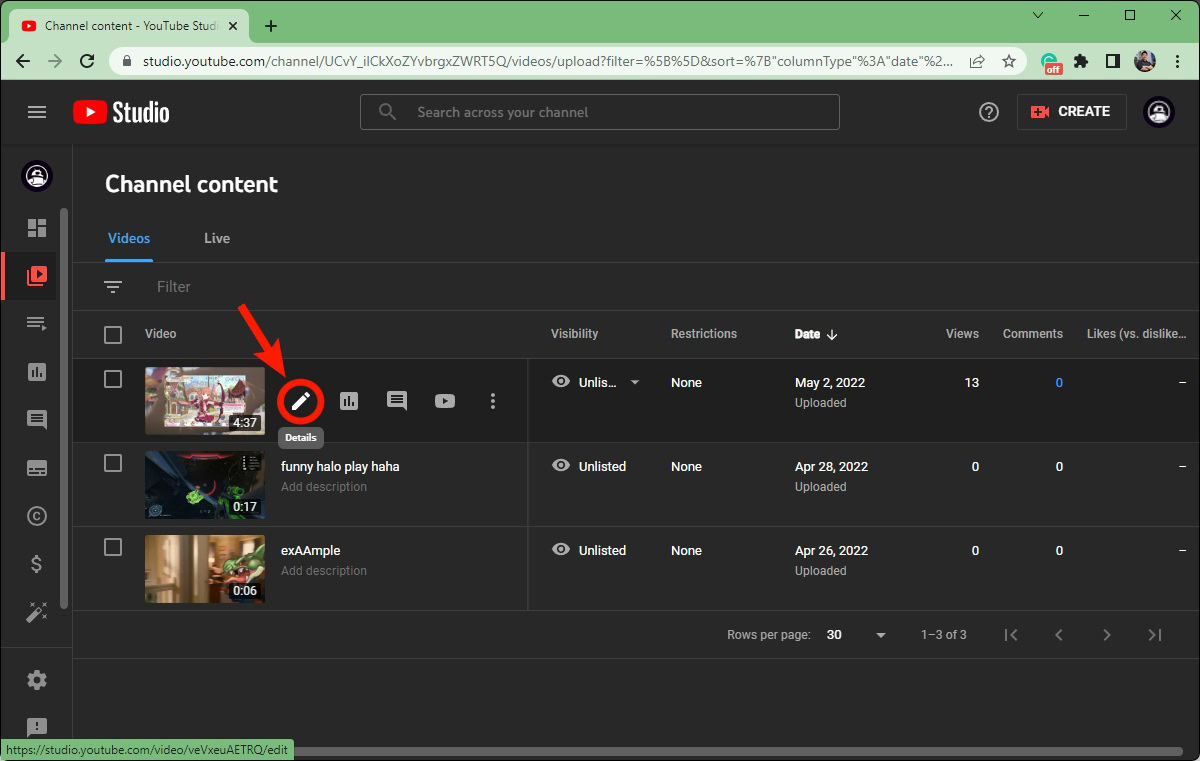Open Comments icon on the first video row
The image size is (1200, 761).
point(397,401)
